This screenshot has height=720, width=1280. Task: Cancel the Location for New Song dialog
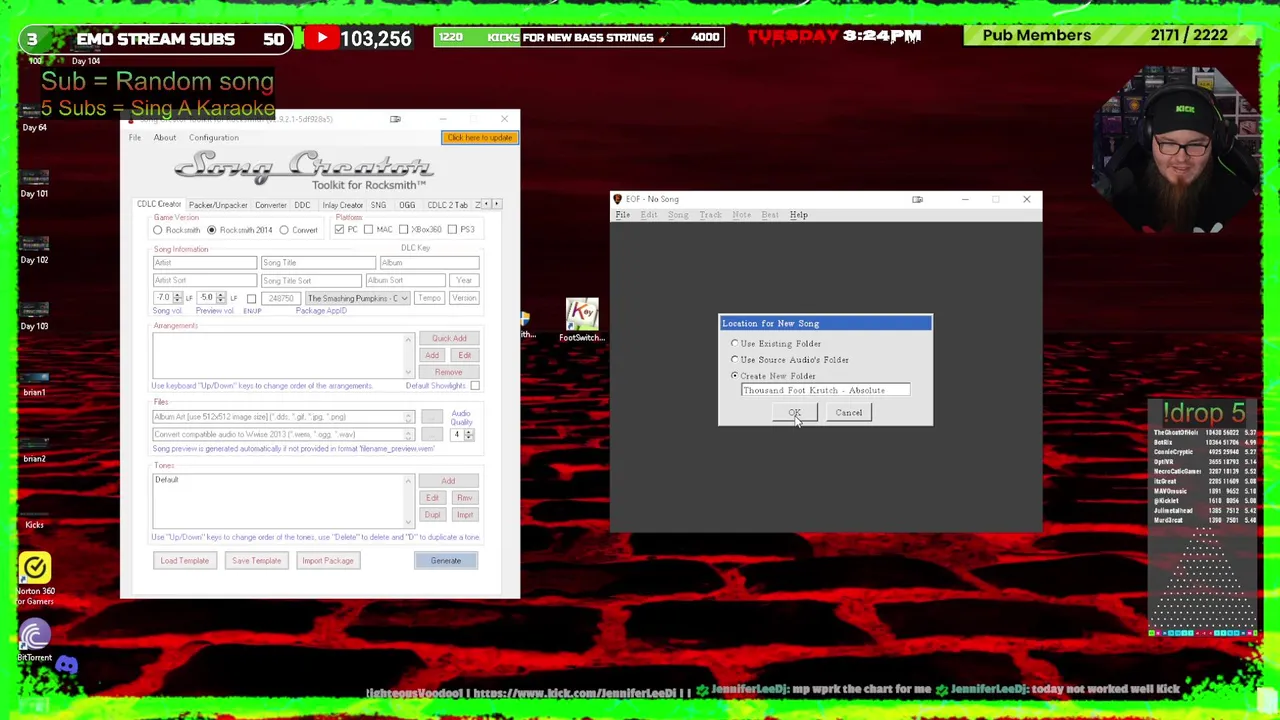(849, 413)
